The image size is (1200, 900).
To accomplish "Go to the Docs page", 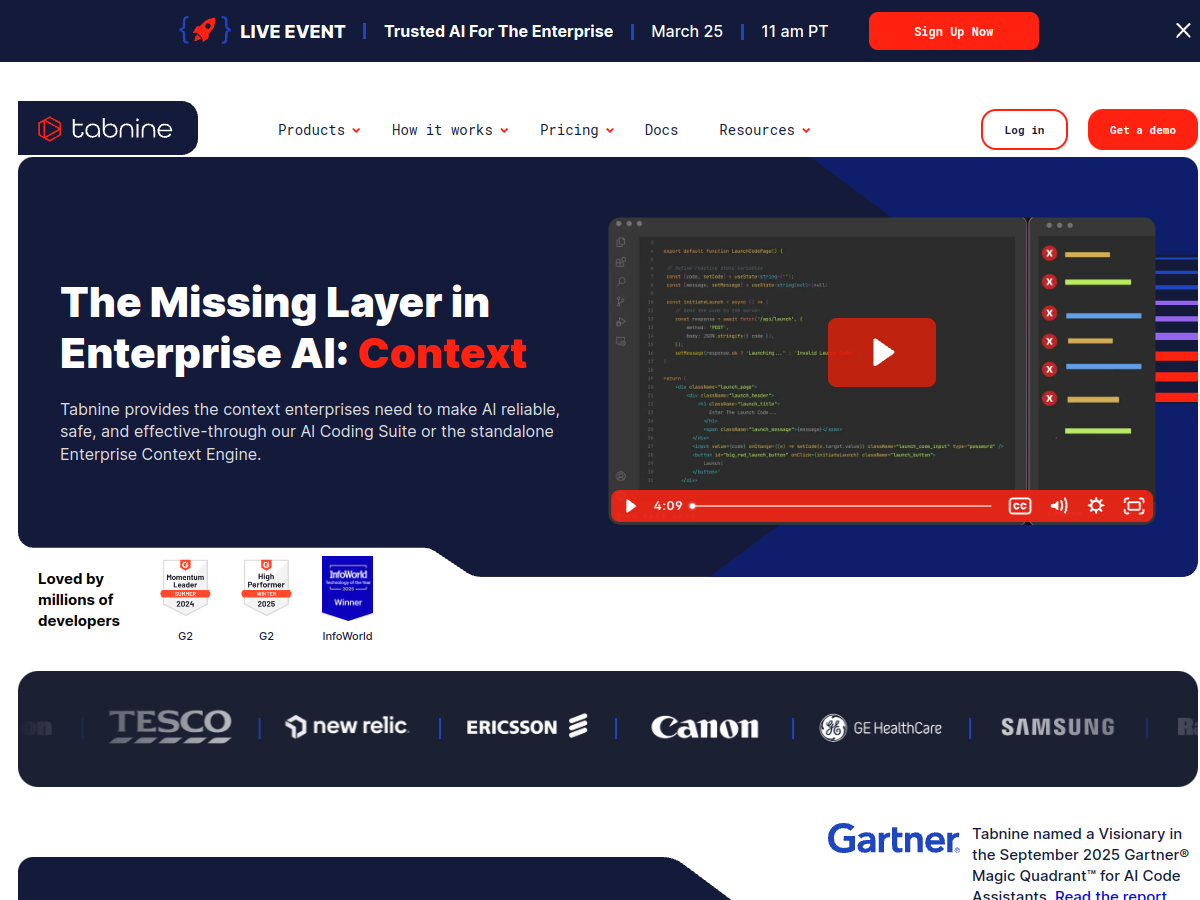I will pyautogui.click(x=661, y=130).
